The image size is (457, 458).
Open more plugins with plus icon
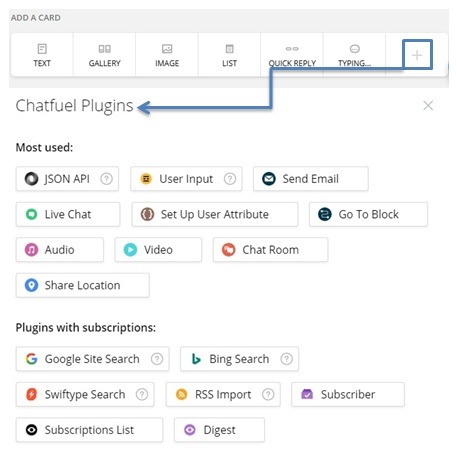[x=417, y=55]
